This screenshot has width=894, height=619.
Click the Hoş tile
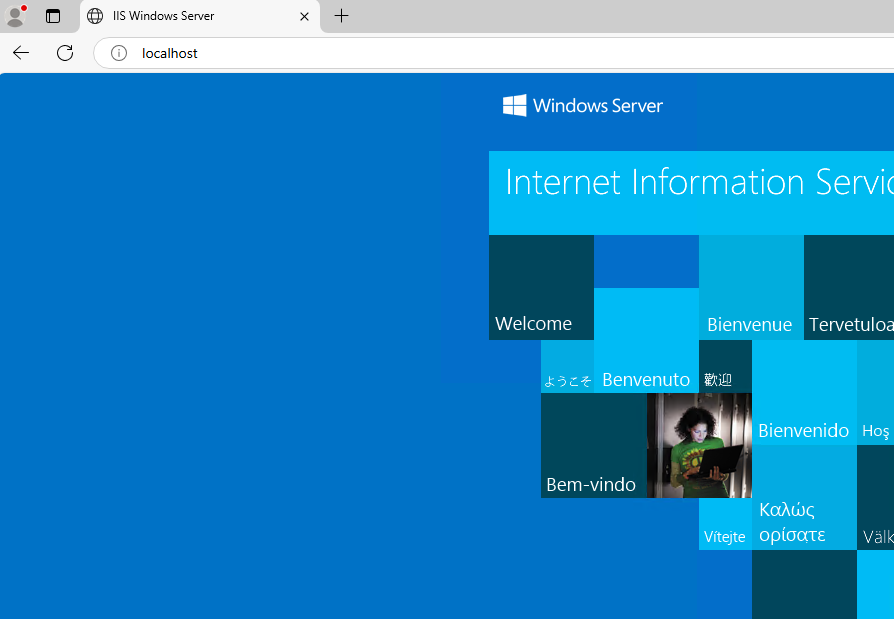point(875,393)
